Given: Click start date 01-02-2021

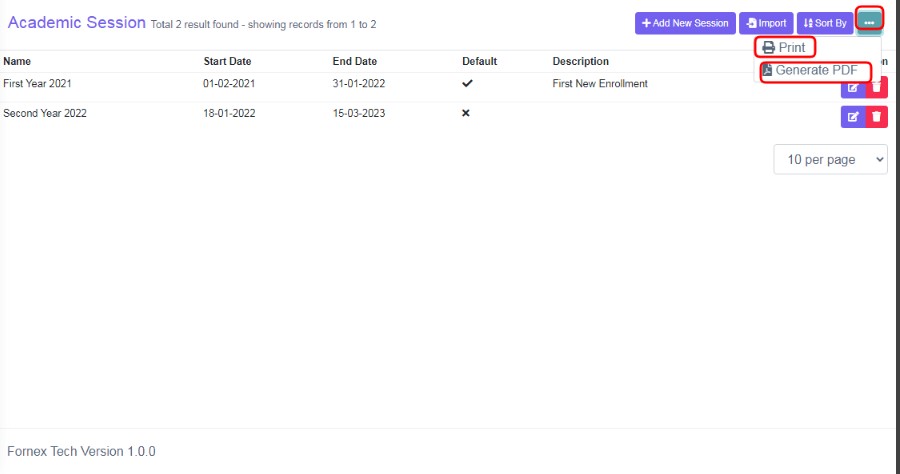Looking at the screenshot, I should click(229, 83).
